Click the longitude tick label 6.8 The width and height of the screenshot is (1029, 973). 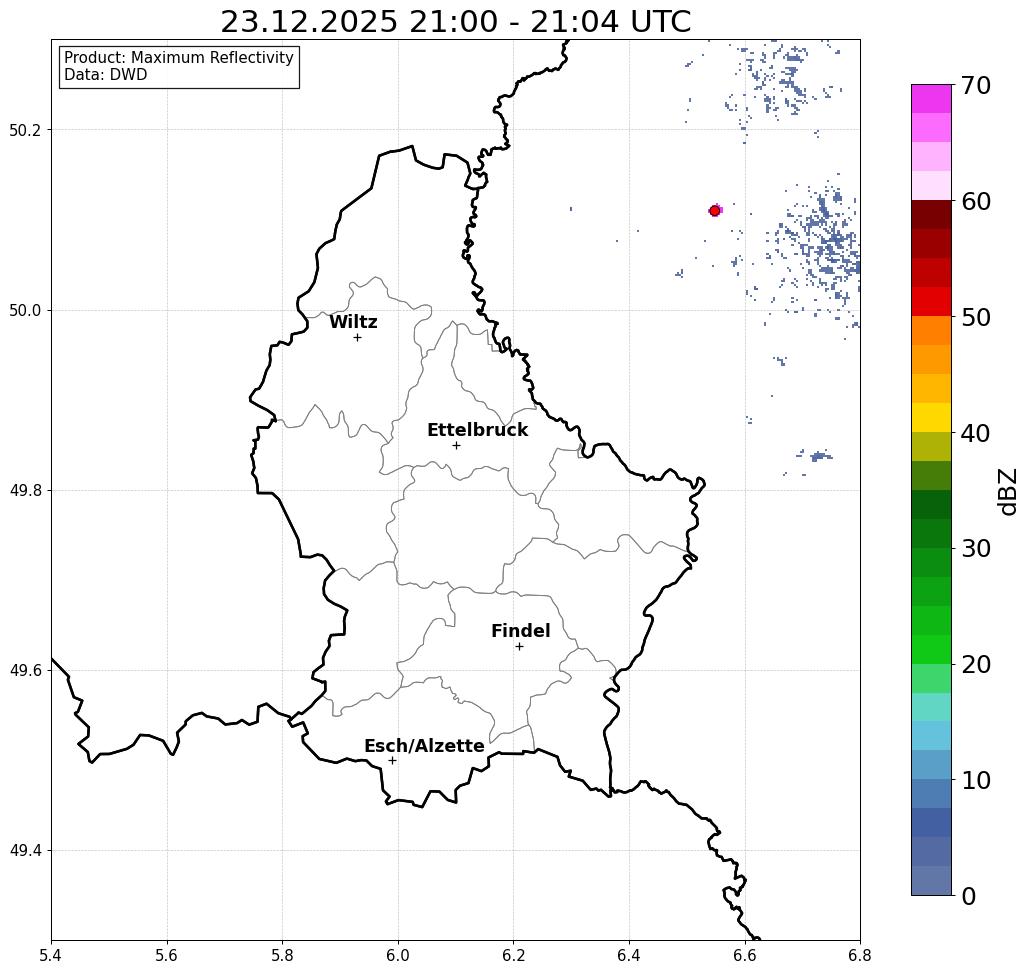pyautogui.click(x=860, y=955)
